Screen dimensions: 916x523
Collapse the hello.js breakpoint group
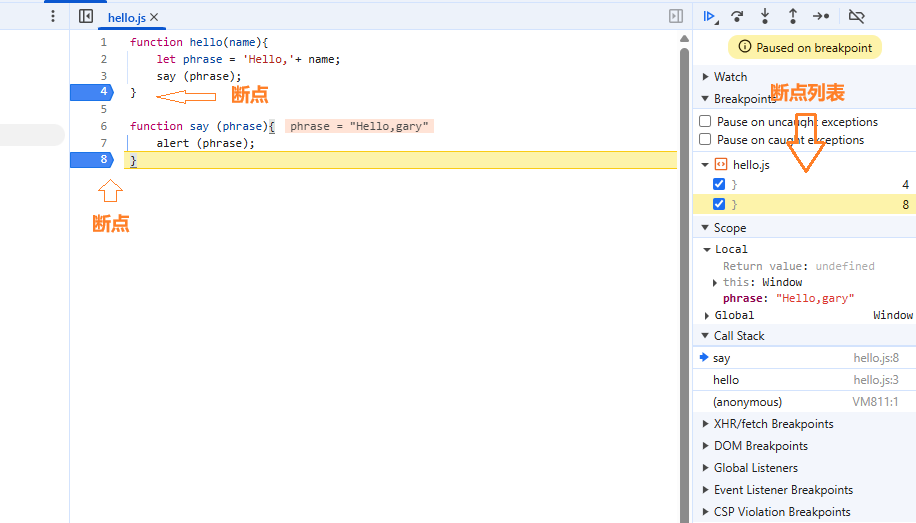706,165
